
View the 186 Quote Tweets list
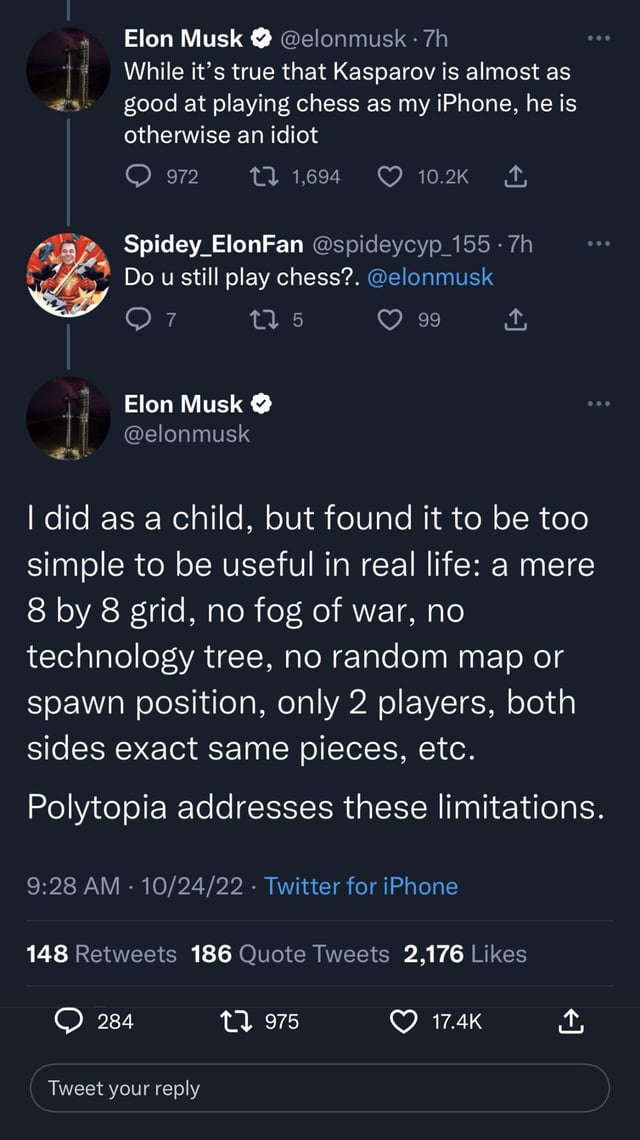click(x=290, y=954)
